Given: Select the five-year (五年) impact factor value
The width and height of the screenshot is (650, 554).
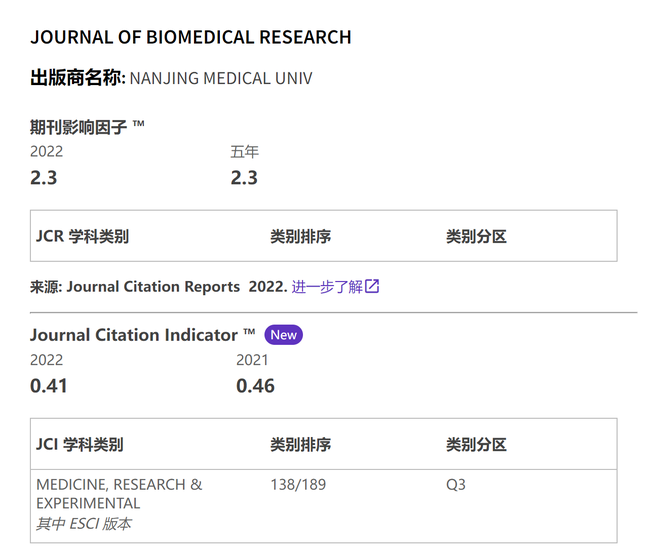Looking at the screenshot, I should [x=244, y=178].
